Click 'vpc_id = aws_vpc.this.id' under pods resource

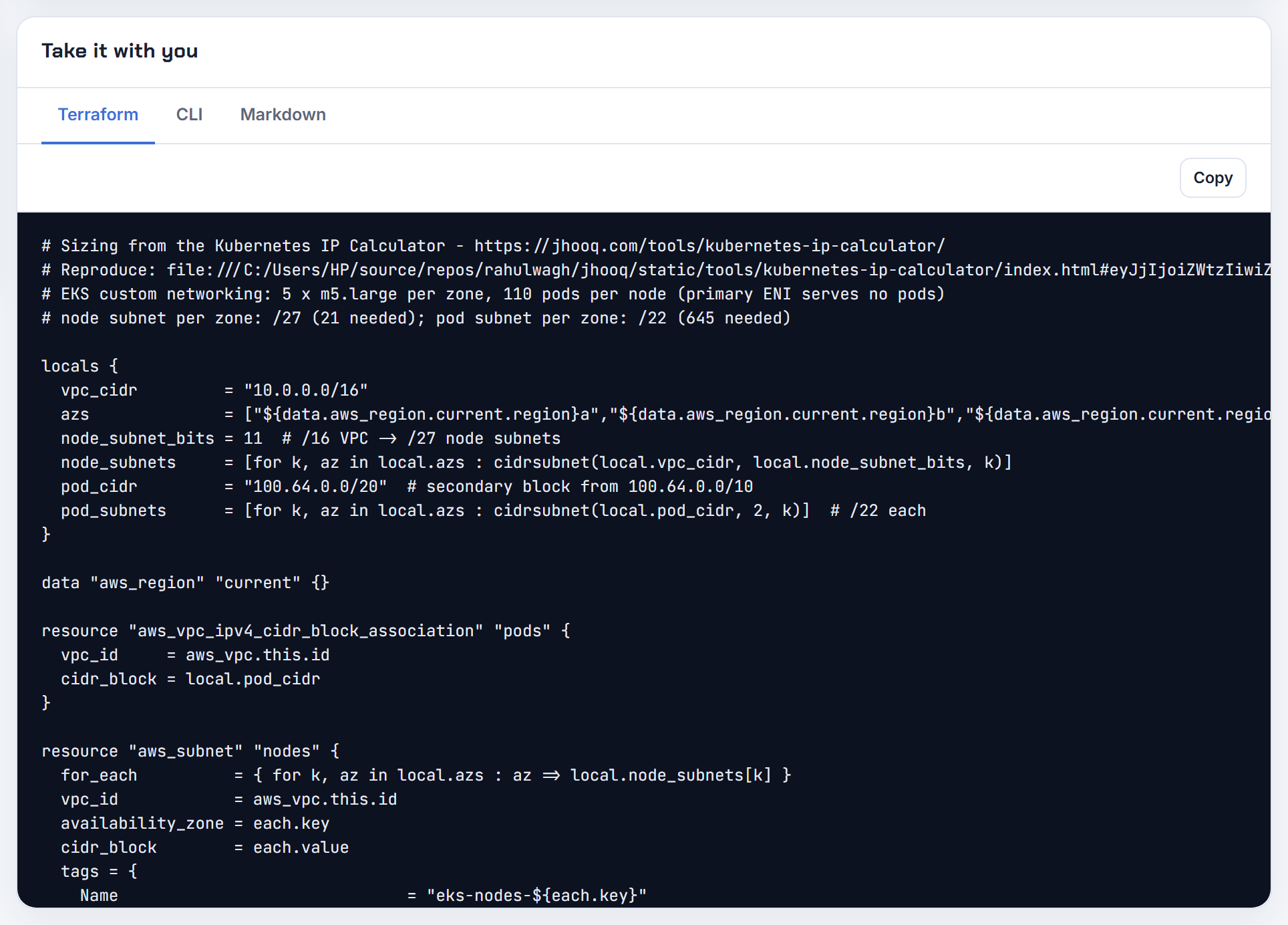click(x=195, y=655)
